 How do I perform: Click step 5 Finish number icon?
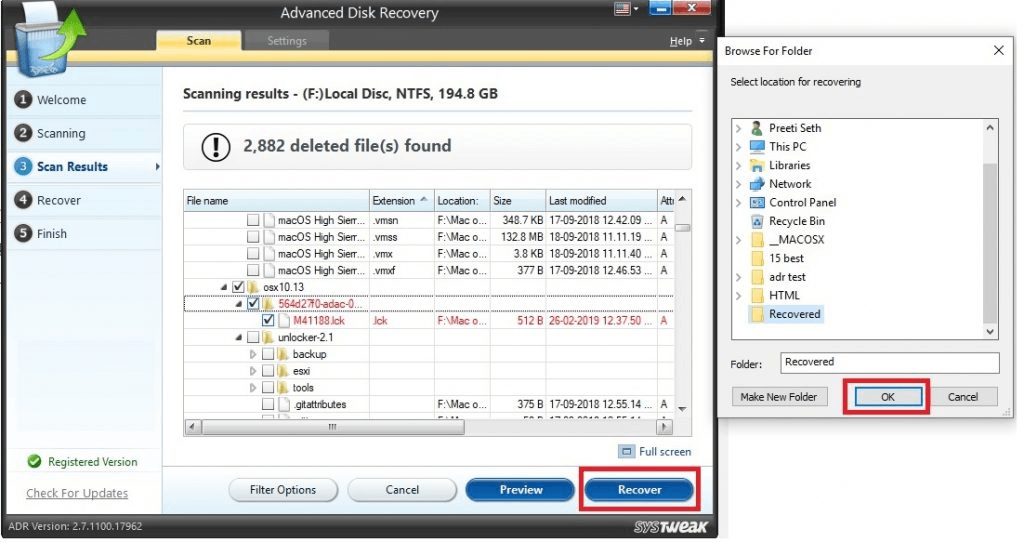coord(24,233)
